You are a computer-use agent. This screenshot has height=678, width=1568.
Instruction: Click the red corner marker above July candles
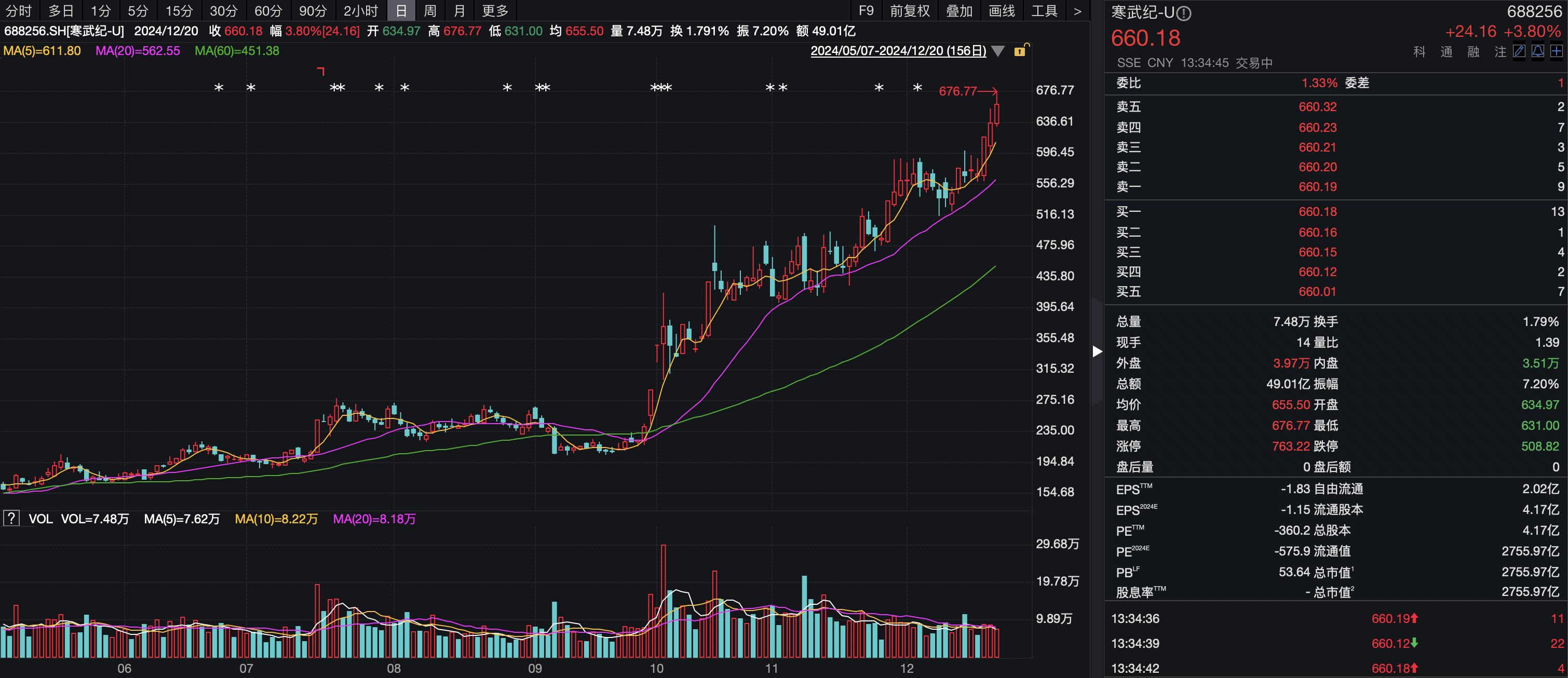coord(321,71)
